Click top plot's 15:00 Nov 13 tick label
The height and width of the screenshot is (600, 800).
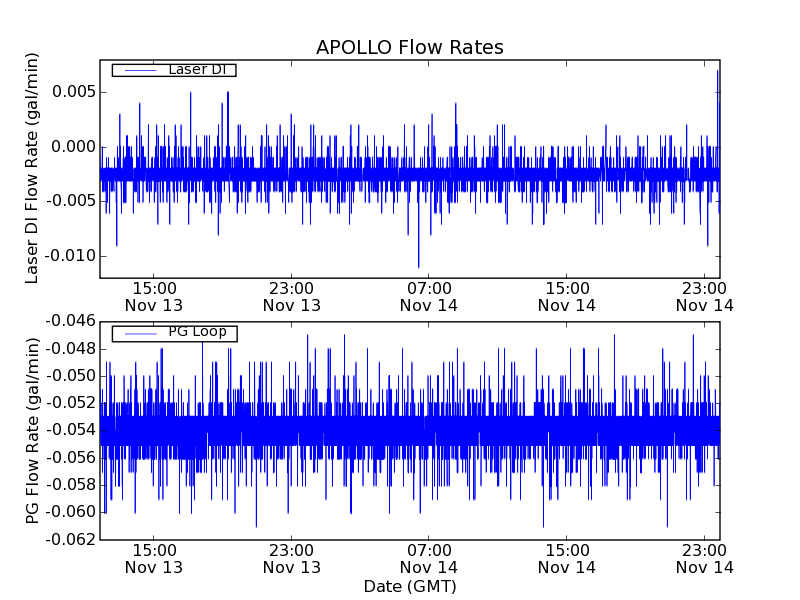153,296
